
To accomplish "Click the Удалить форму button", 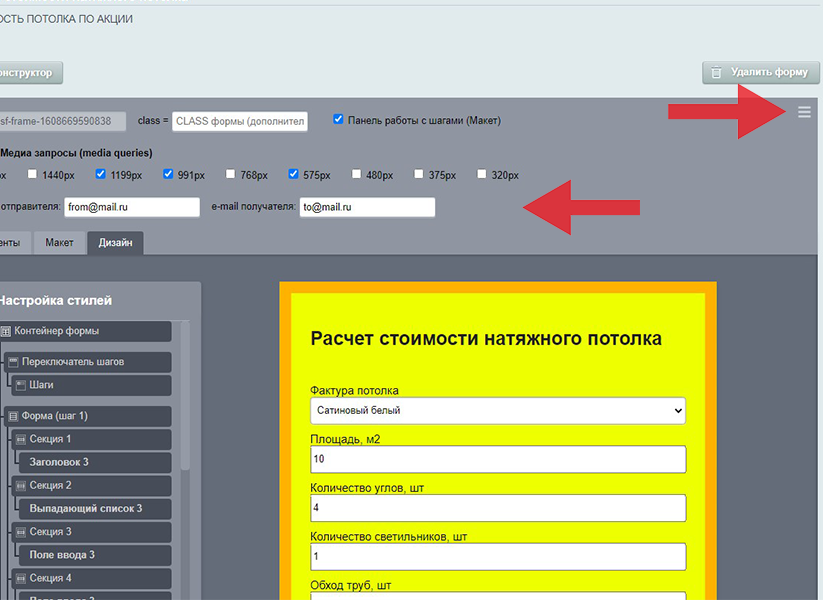I will click(760, 72).
